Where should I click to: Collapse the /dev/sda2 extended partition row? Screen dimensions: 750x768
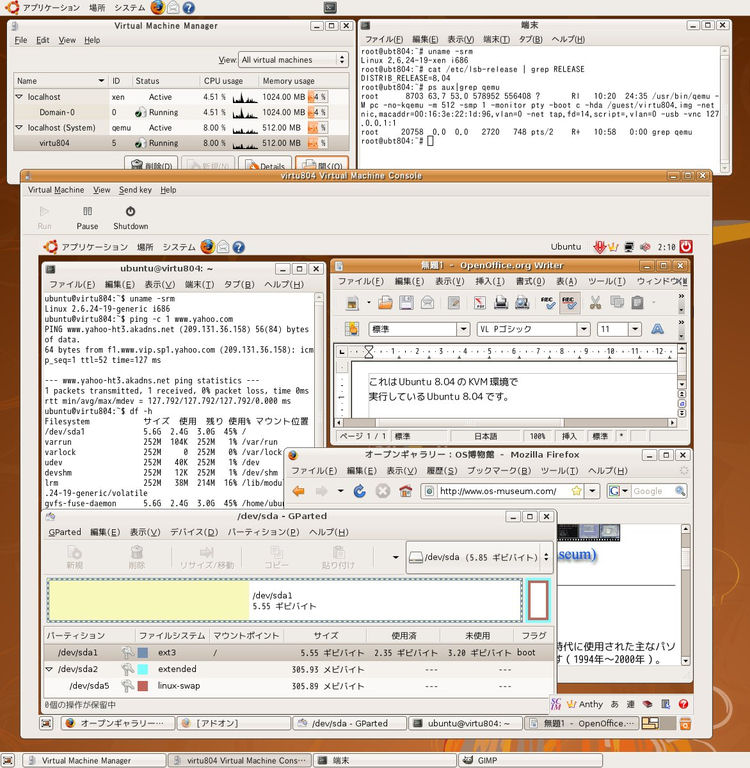tap(49, 669)
